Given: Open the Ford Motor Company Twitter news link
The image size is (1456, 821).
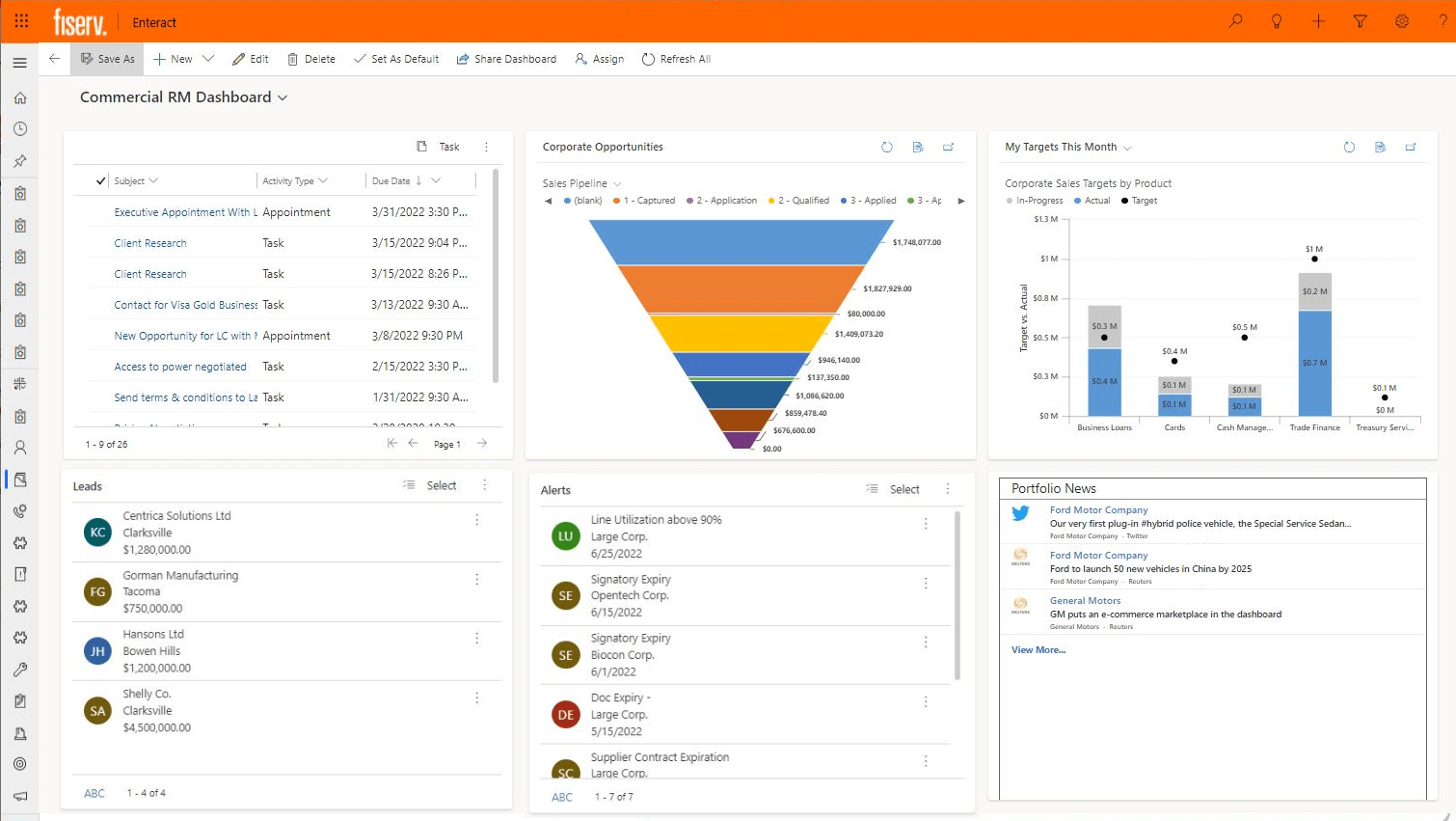Looking at the screenshot, I should pos(1098,509).
